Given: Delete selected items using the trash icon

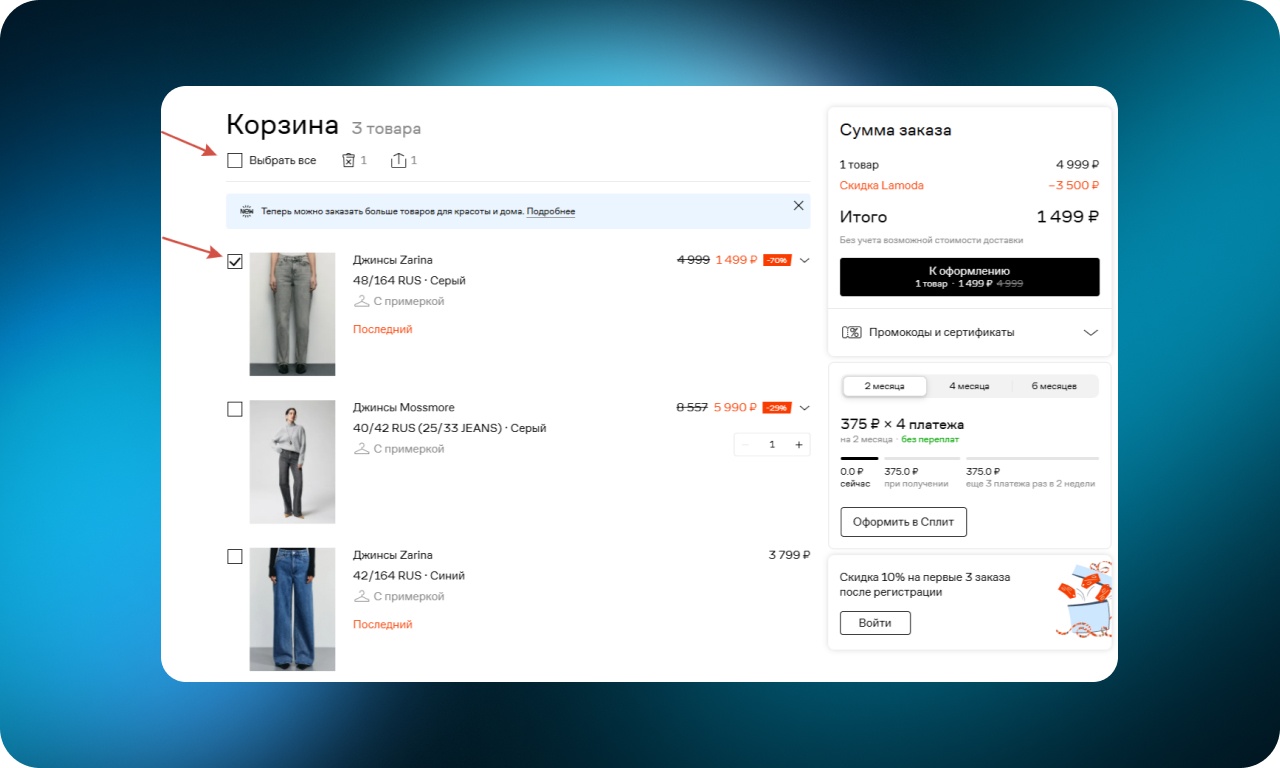Looking at the screenshot, I should point(349,160).
